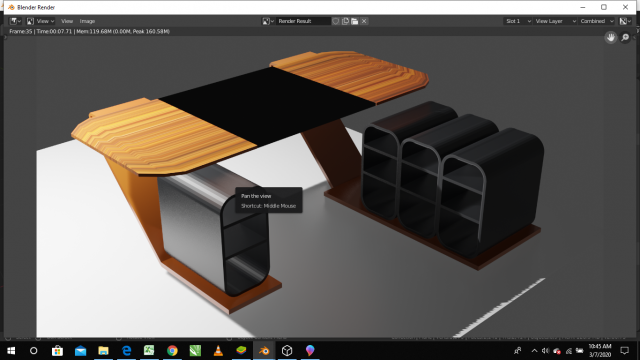The image size is (640, 360).
Task: Open the View menu in the image editor header
Action: click(67, 21)
